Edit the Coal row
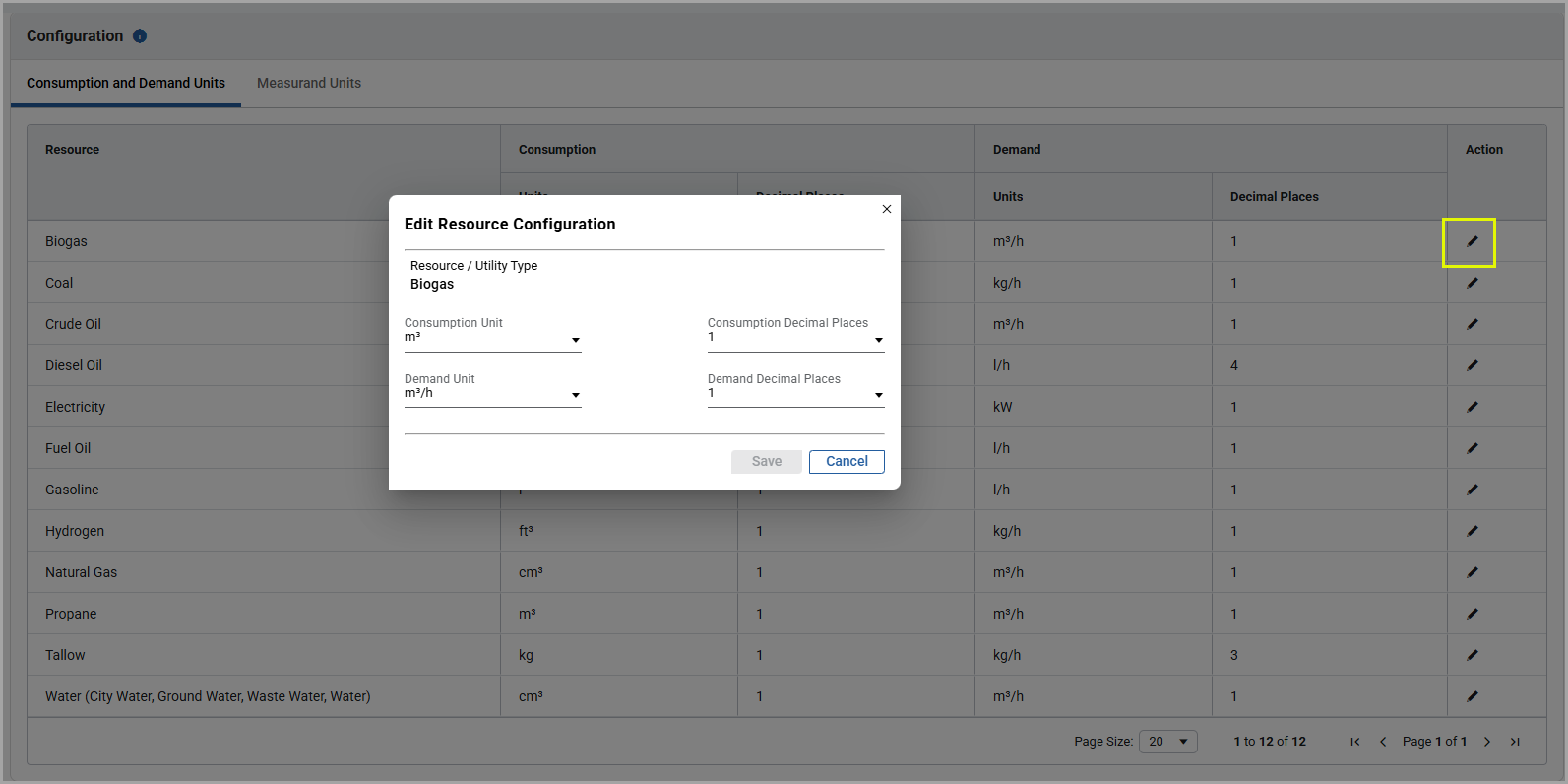The width and height of the screenshot is (1568, 784). click(x=1473, y=283)
